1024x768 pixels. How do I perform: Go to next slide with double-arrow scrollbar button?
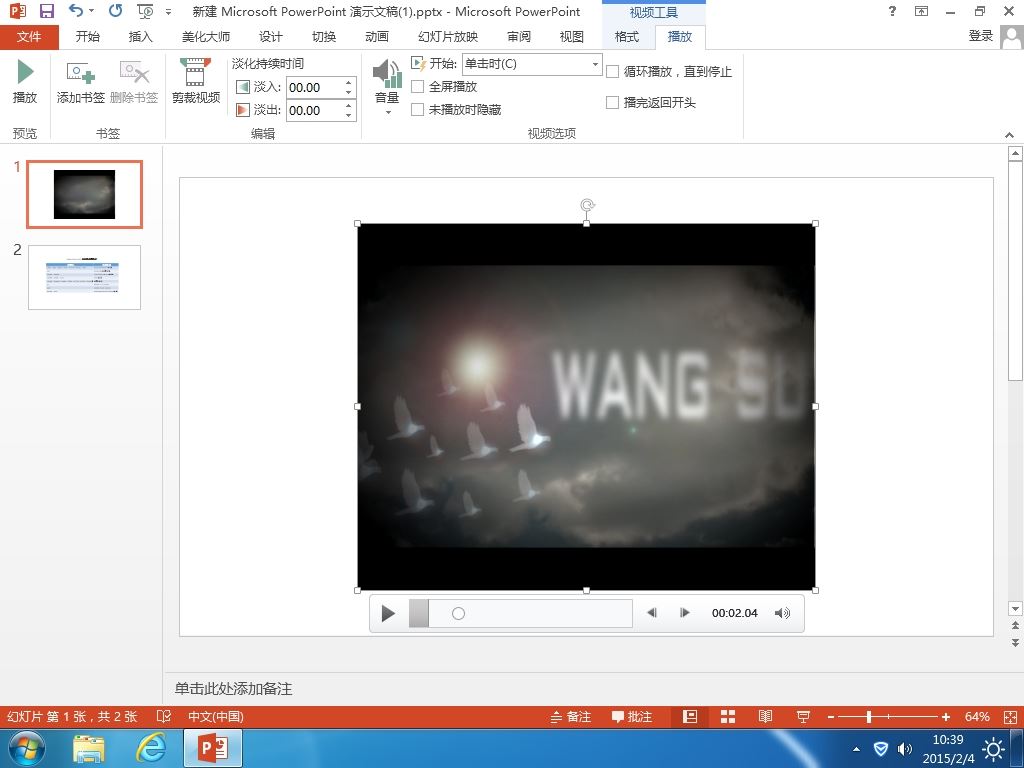1015,643
